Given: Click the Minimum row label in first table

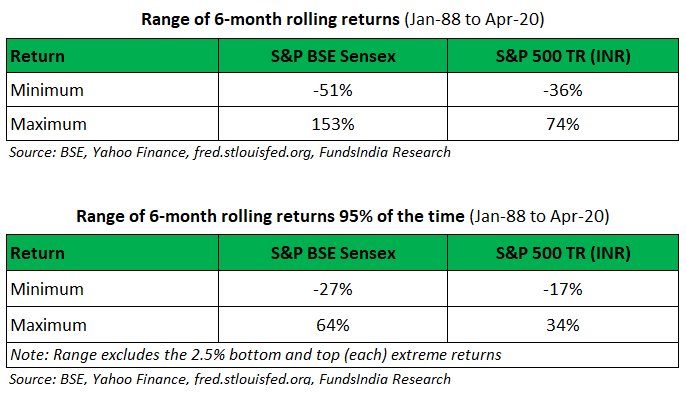Looking at the screenshot, I should [x=47, y=90].
